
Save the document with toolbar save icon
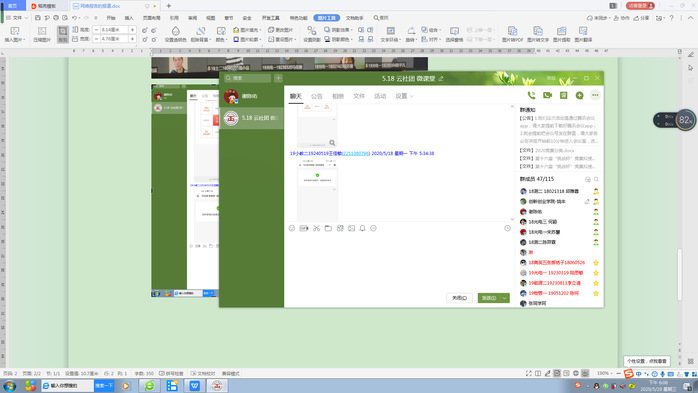pyautogui.click(x=38, y=18)
